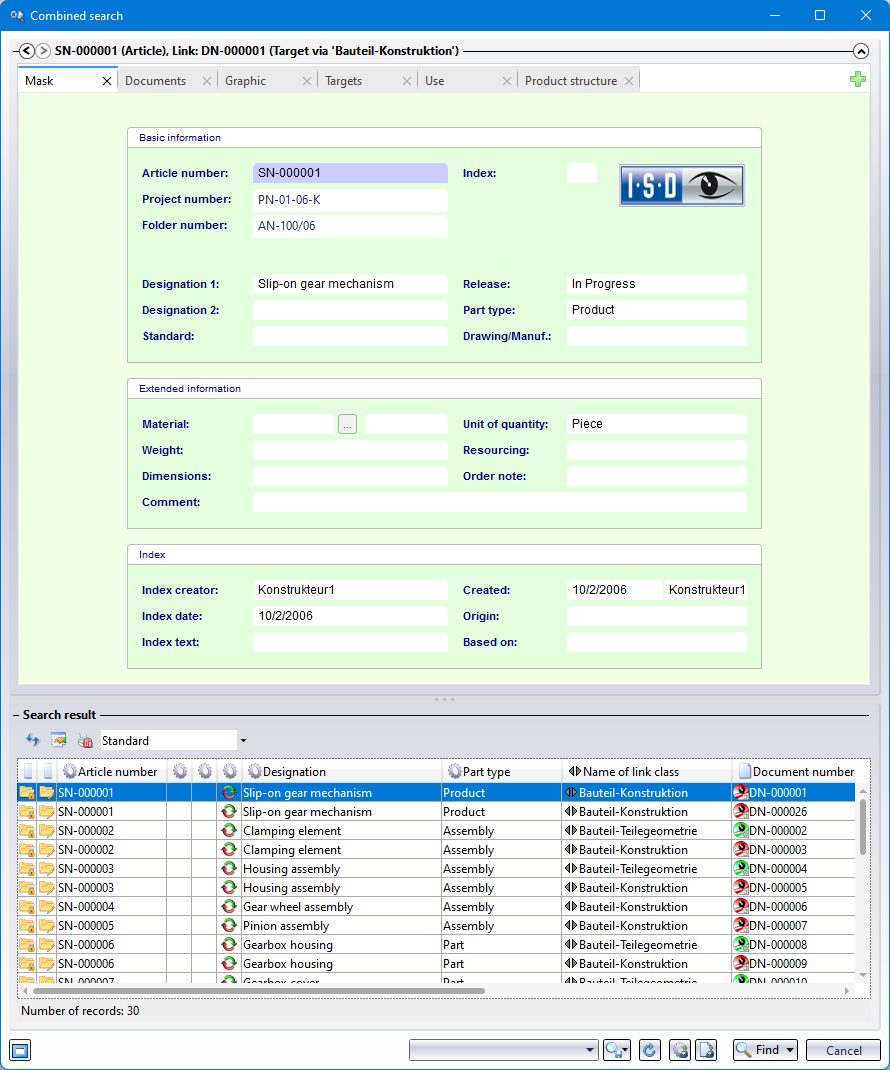Image resolution: width=890 pixels, height=1070 pixels.
Task: Open the save search magnifier dropdown button
Action: [x=616, y=1050]
